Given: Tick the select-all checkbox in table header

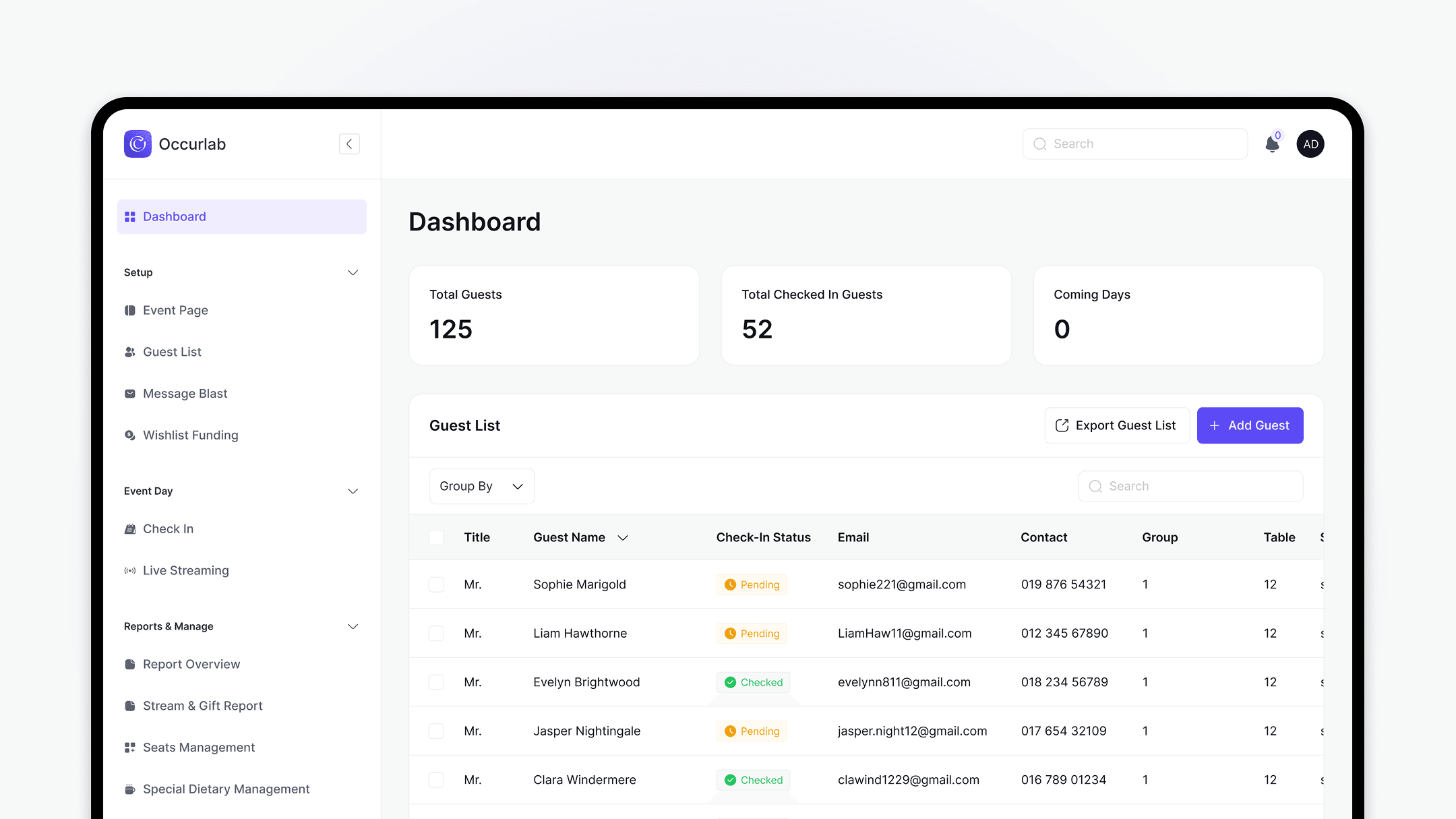Looking at the screenshot, I should tap(436, 537).
